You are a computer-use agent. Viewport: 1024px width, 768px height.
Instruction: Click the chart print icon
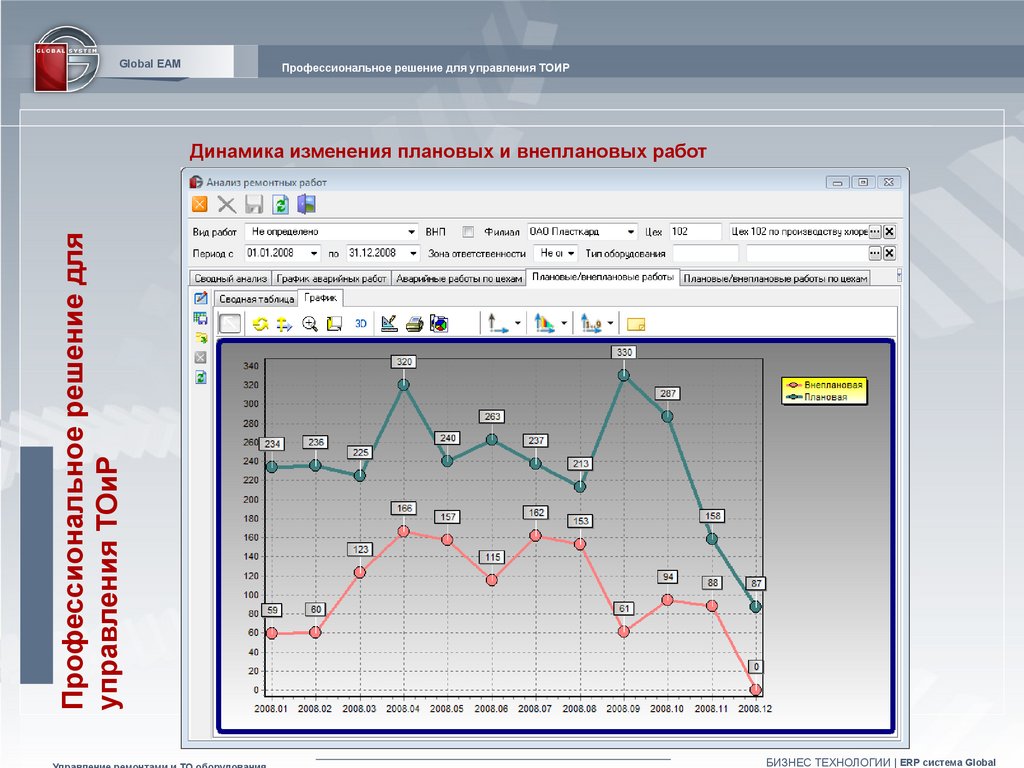[414, 323]
